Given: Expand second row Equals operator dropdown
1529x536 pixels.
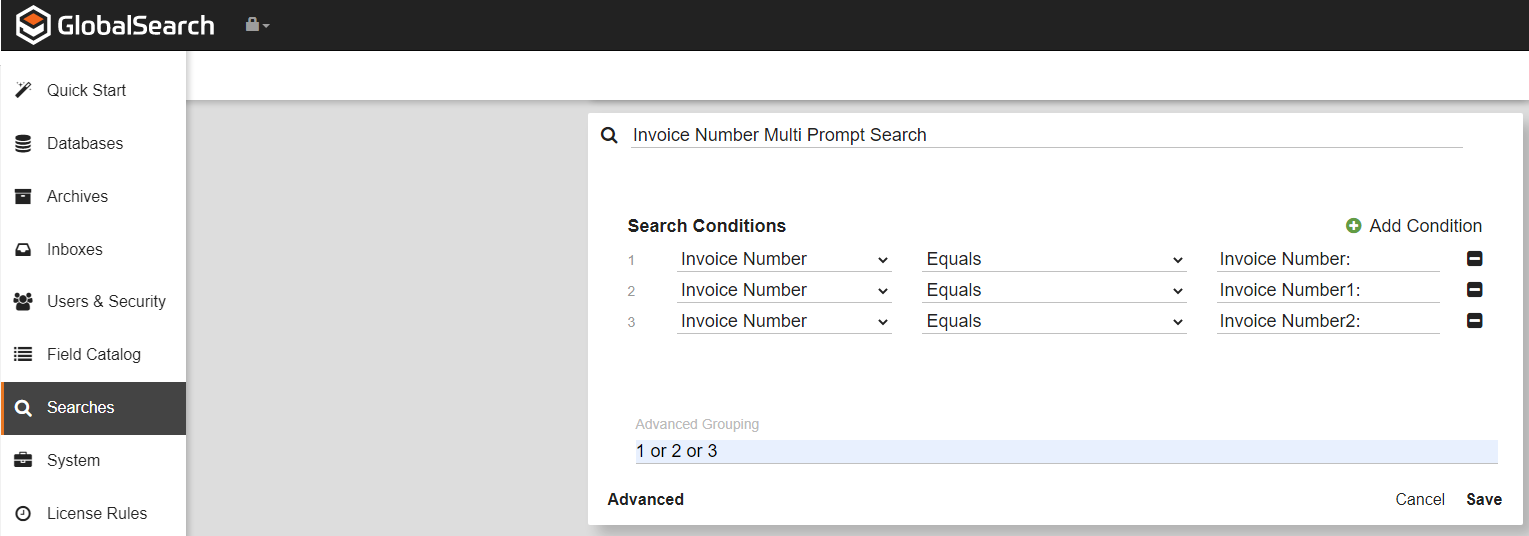Looking at the screenshot, I should click(1054, 290).
